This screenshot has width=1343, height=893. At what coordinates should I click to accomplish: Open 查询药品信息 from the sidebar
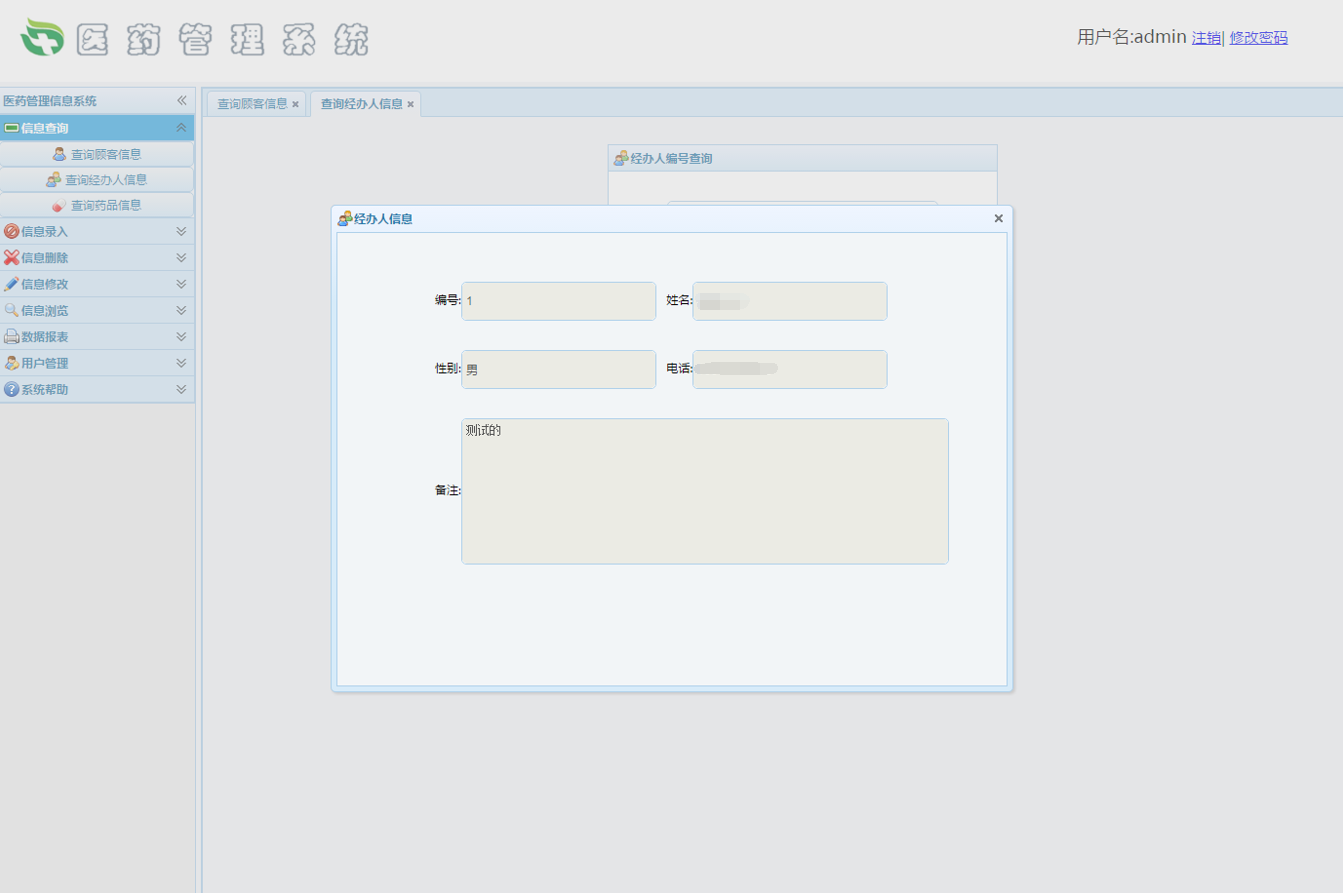pos(97,205)
